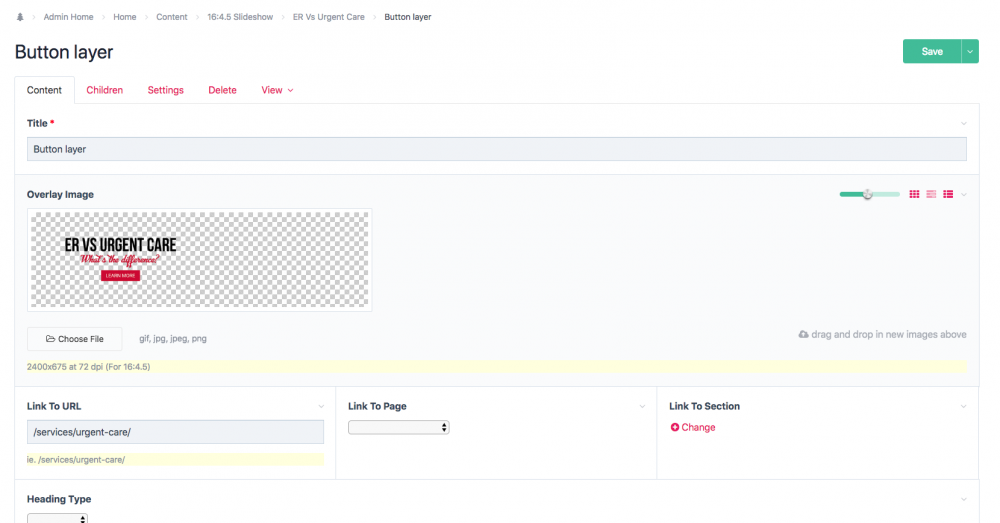Go to Home breadcrumb link

pos(125,17)
